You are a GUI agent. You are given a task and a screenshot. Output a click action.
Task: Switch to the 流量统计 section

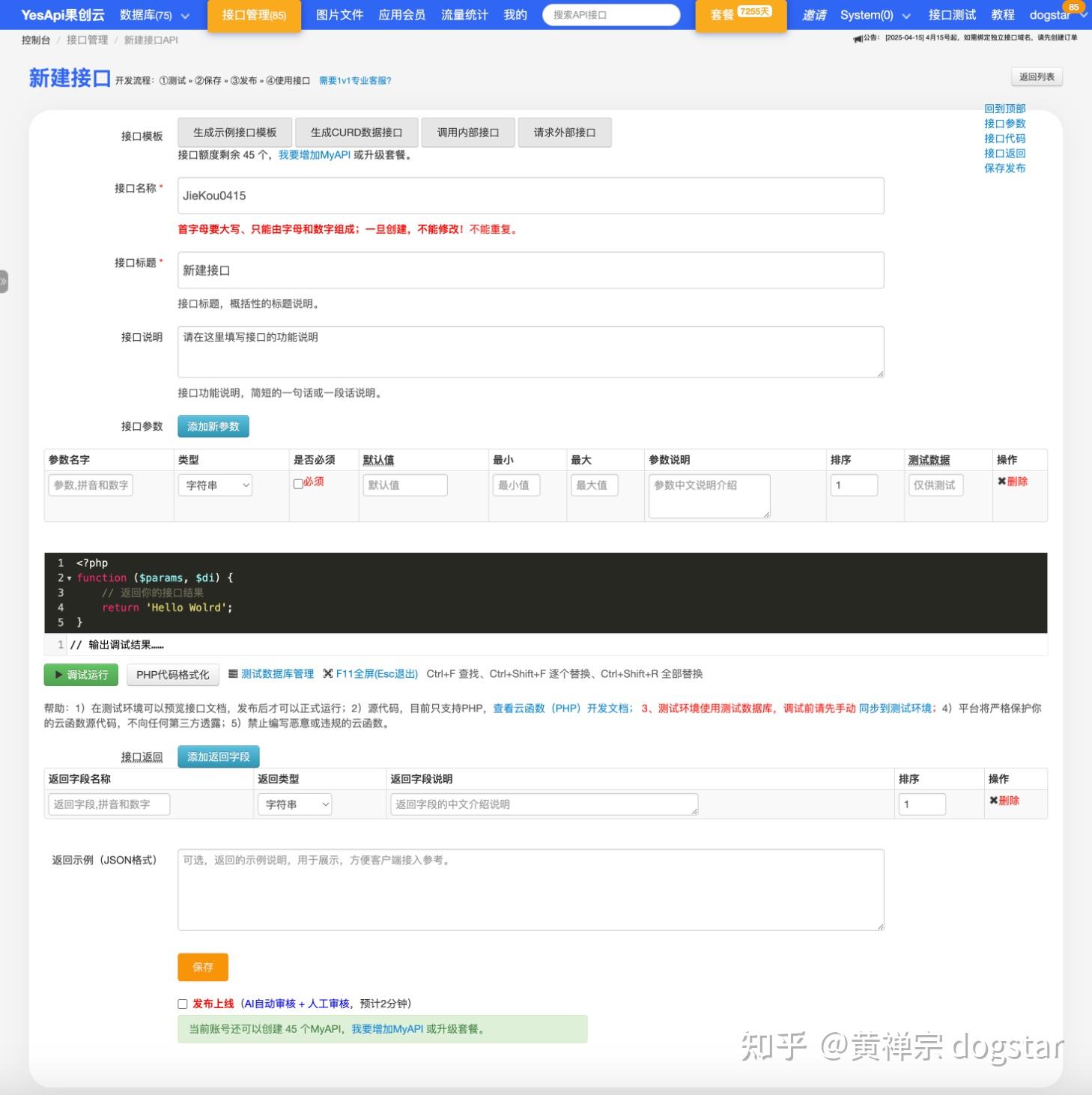(x=464, y=14)
